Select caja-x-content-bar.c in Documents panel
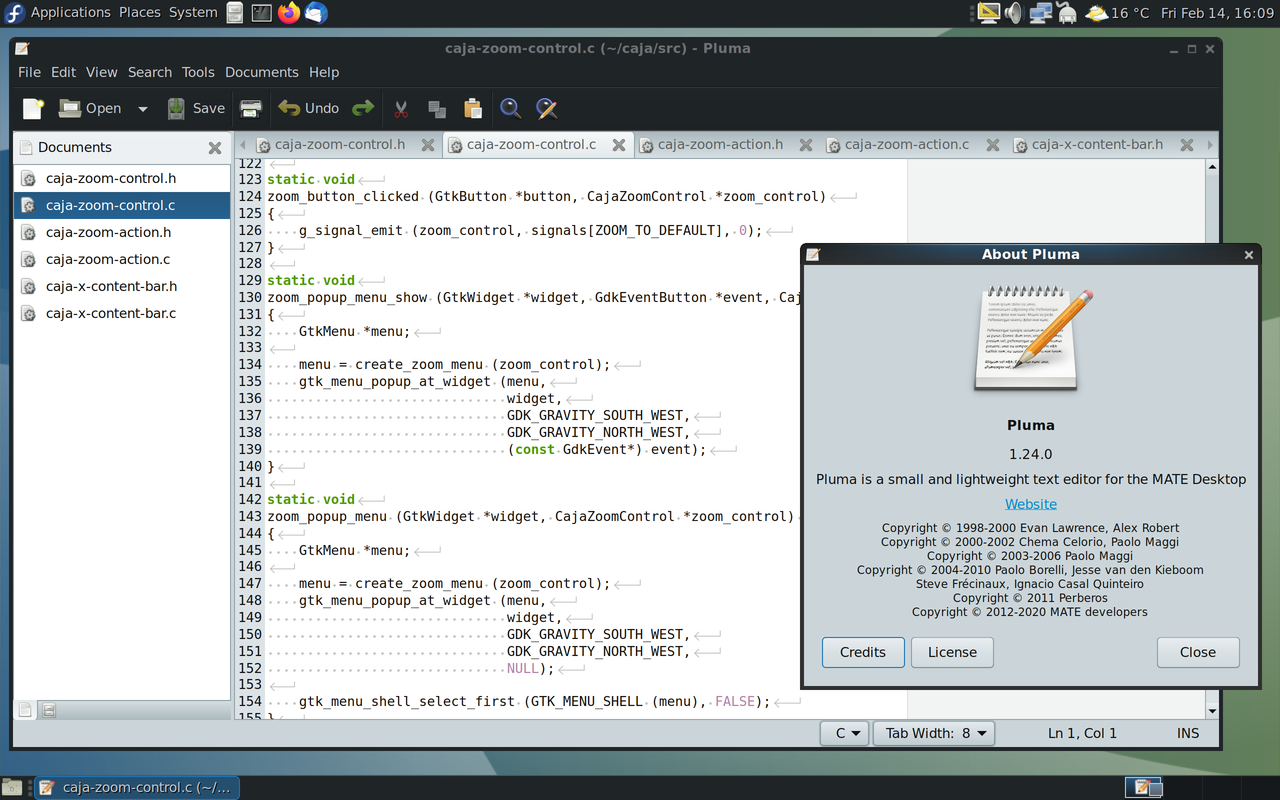The image size is (1280, 800). click(122, 313)
